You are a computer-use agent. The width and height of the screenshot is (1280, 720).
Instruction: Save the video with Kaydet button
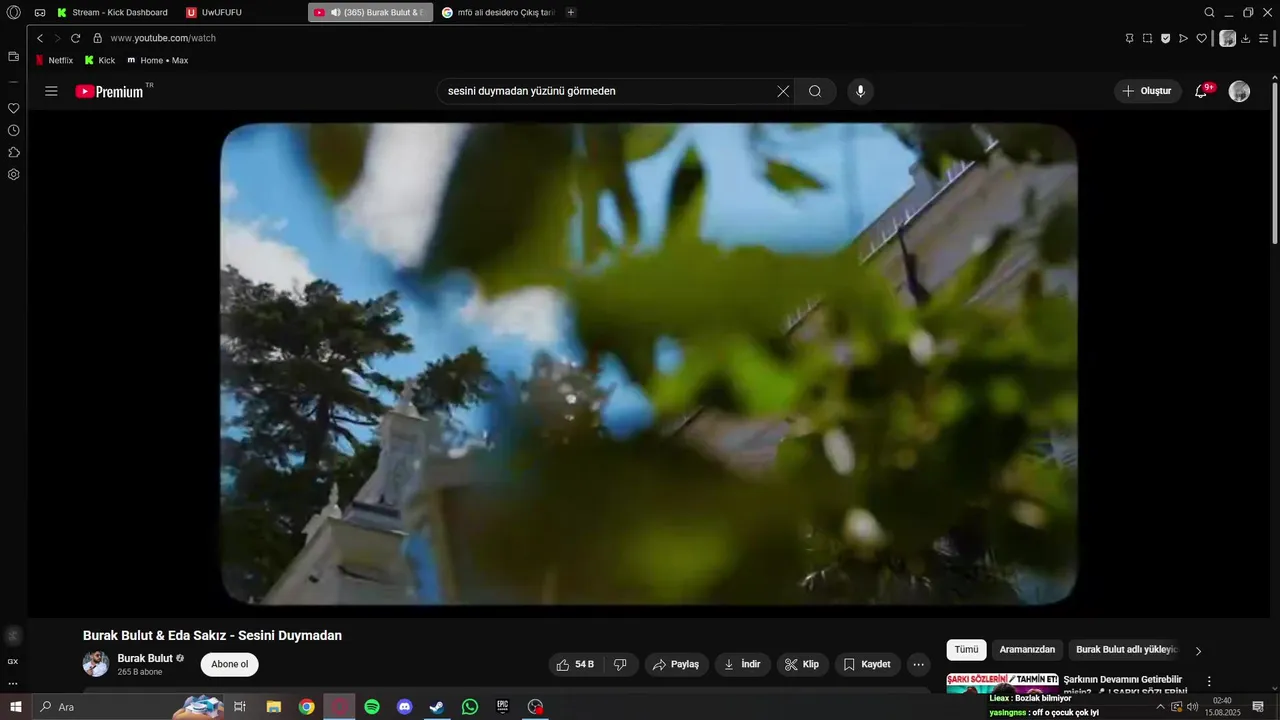point(867,664)
